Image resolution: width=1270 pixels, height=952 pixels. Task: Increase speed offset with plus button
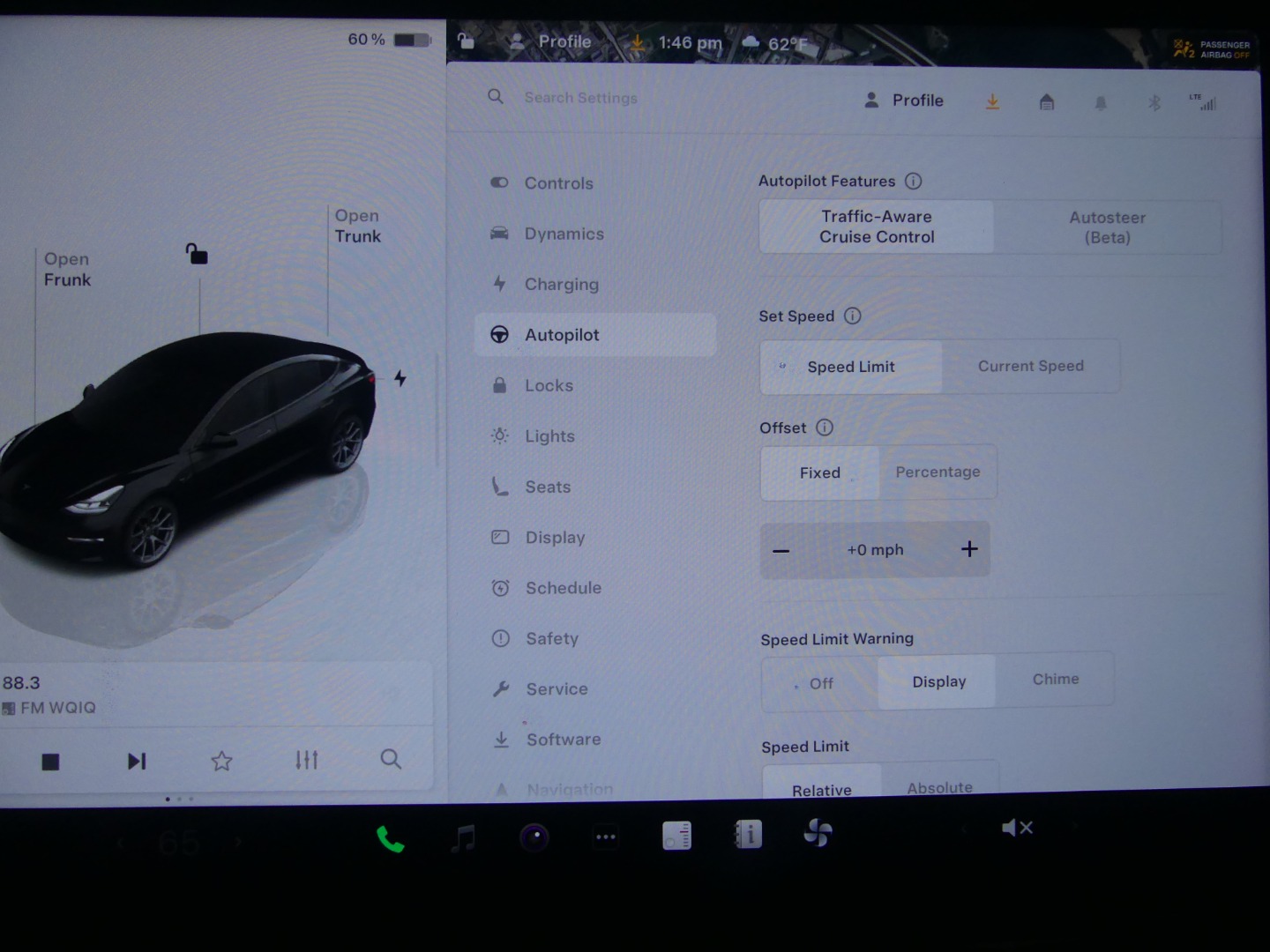click(969, 549)
